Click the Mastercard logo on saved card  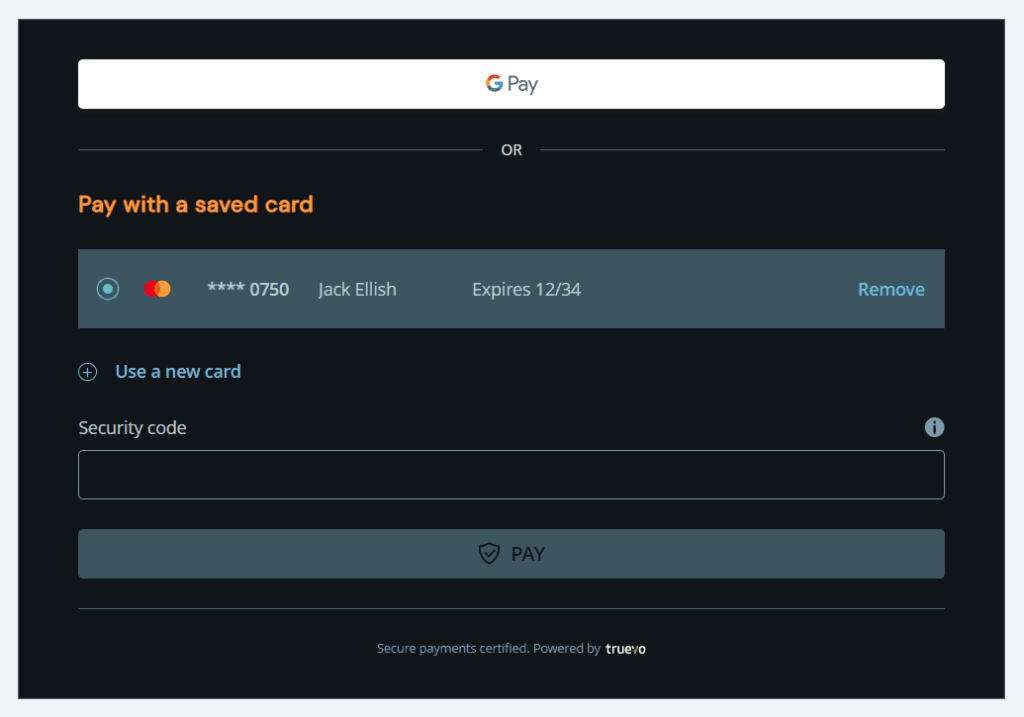pos(157,289)
